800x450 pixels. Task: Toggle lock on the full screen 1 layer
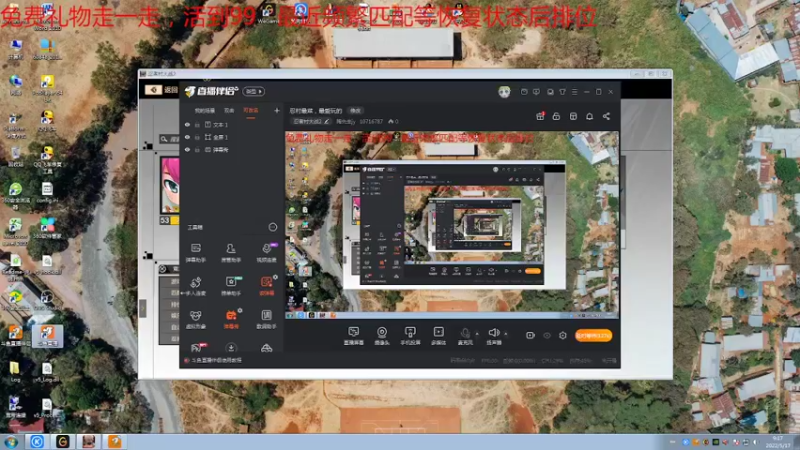click(197, 137)
